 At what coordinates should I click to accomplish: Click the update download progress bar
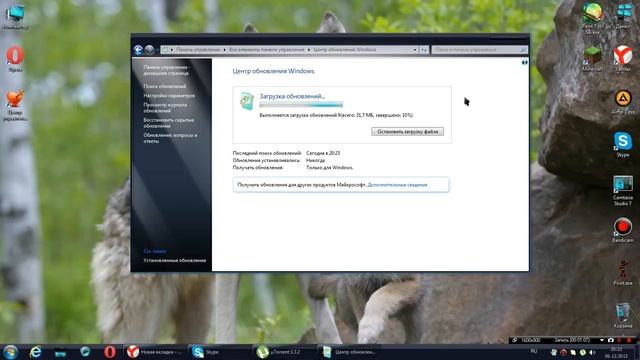click(301, 104)
